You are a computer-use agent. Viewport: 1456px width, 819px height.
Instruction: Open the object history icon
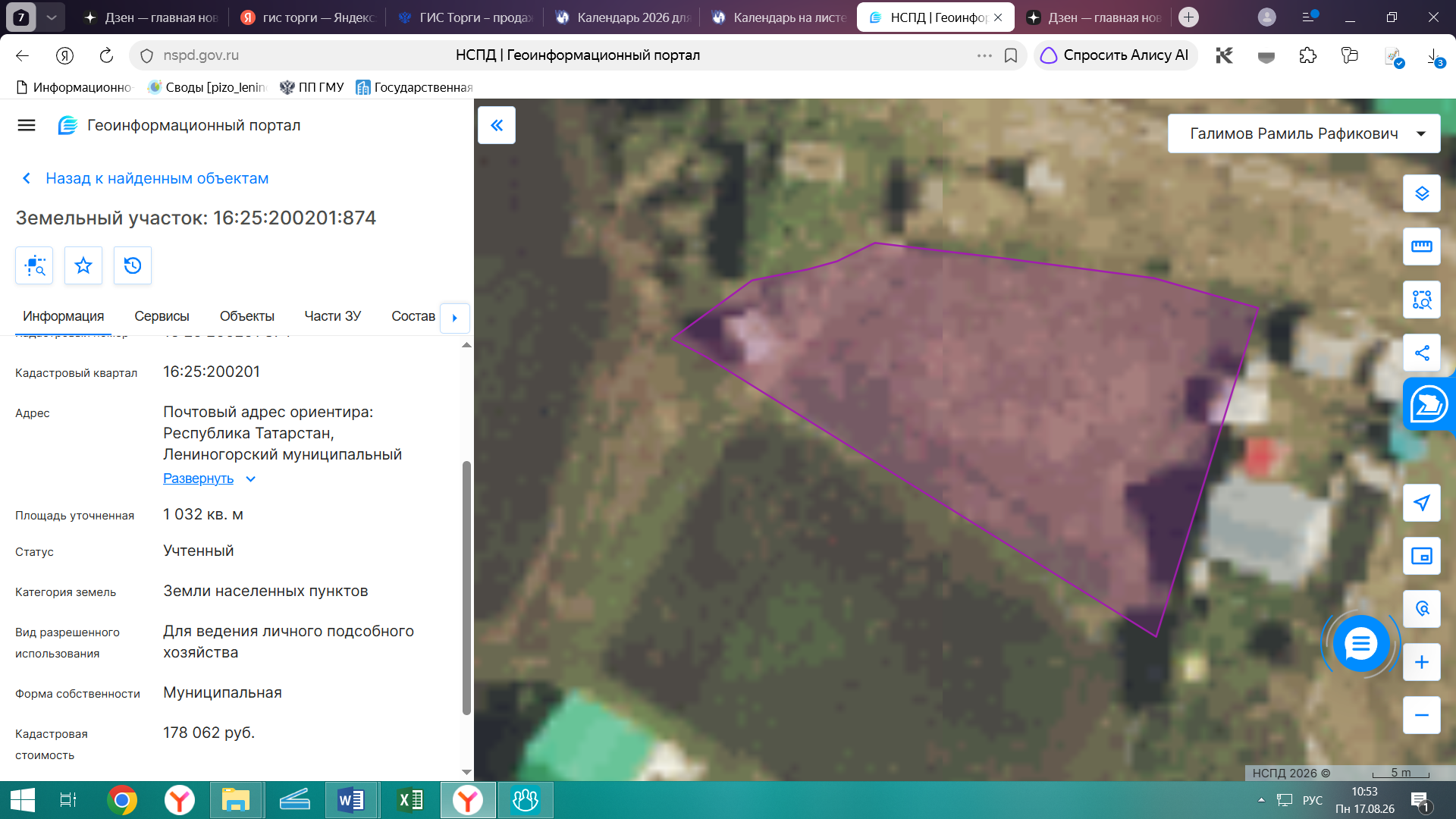[x=133, y=265]
